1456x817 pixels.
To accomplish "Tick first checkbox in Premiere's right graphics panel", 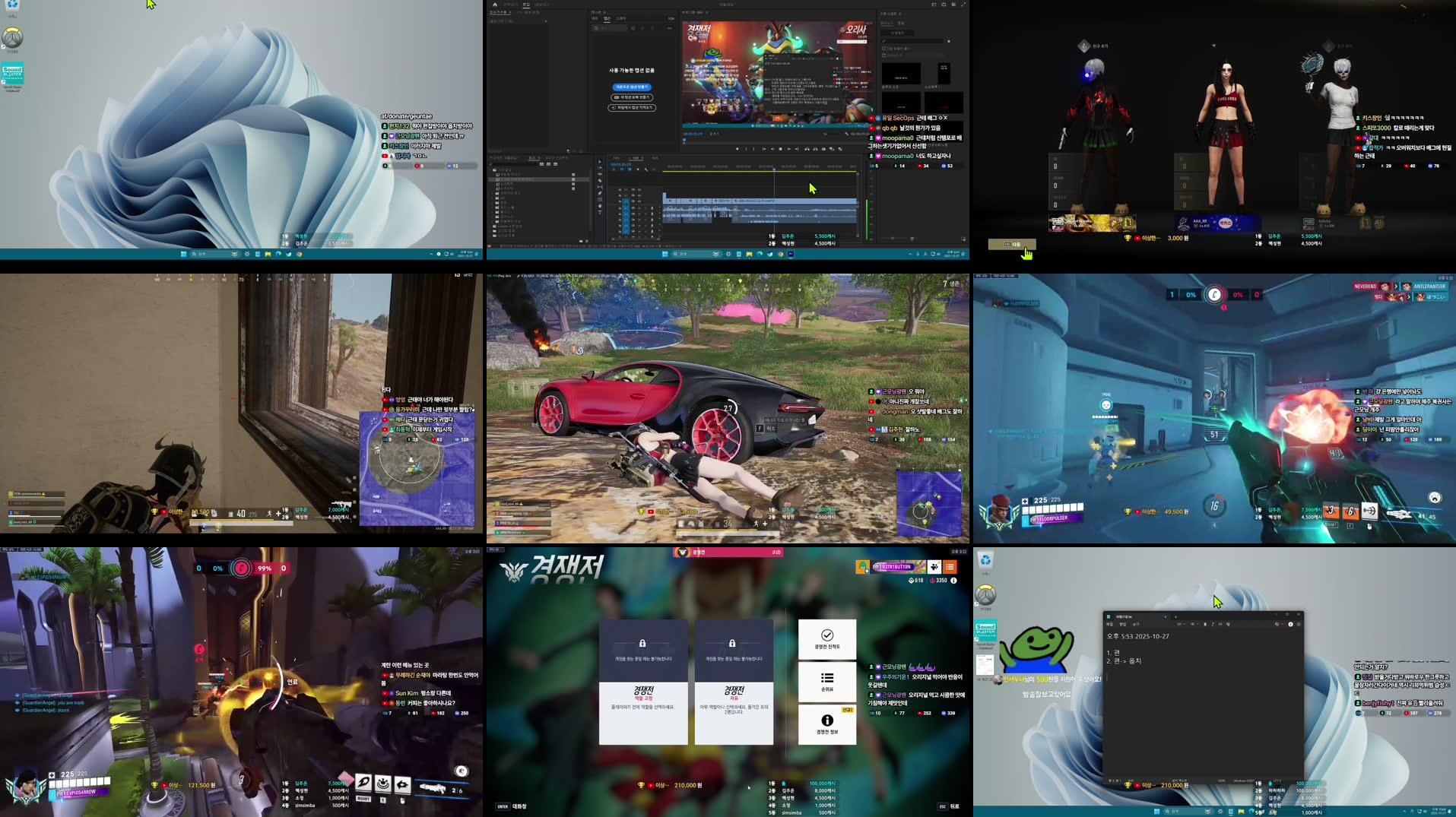I will [x=884, y=48].
